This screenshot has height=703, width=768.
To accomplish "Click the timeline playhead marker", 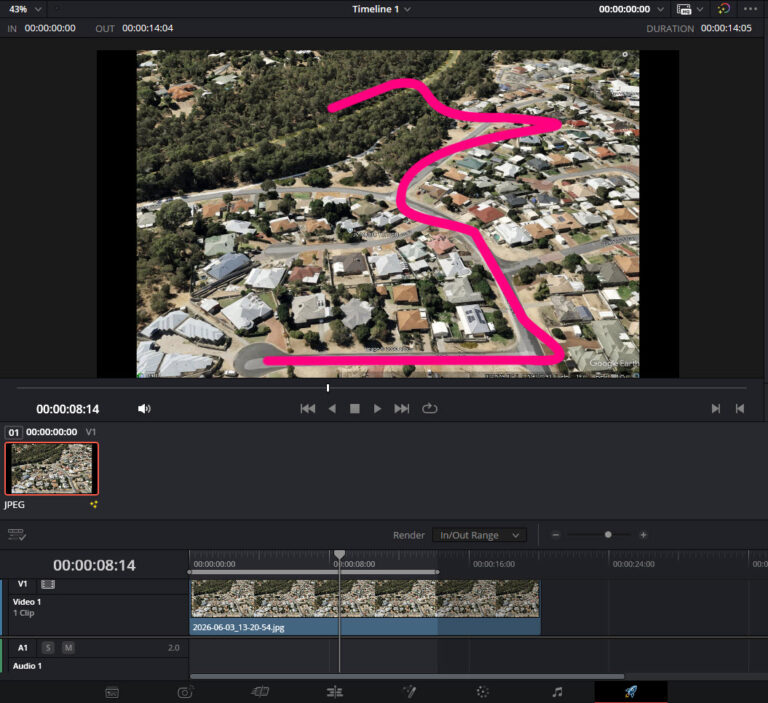I will (x=339, y=554).
